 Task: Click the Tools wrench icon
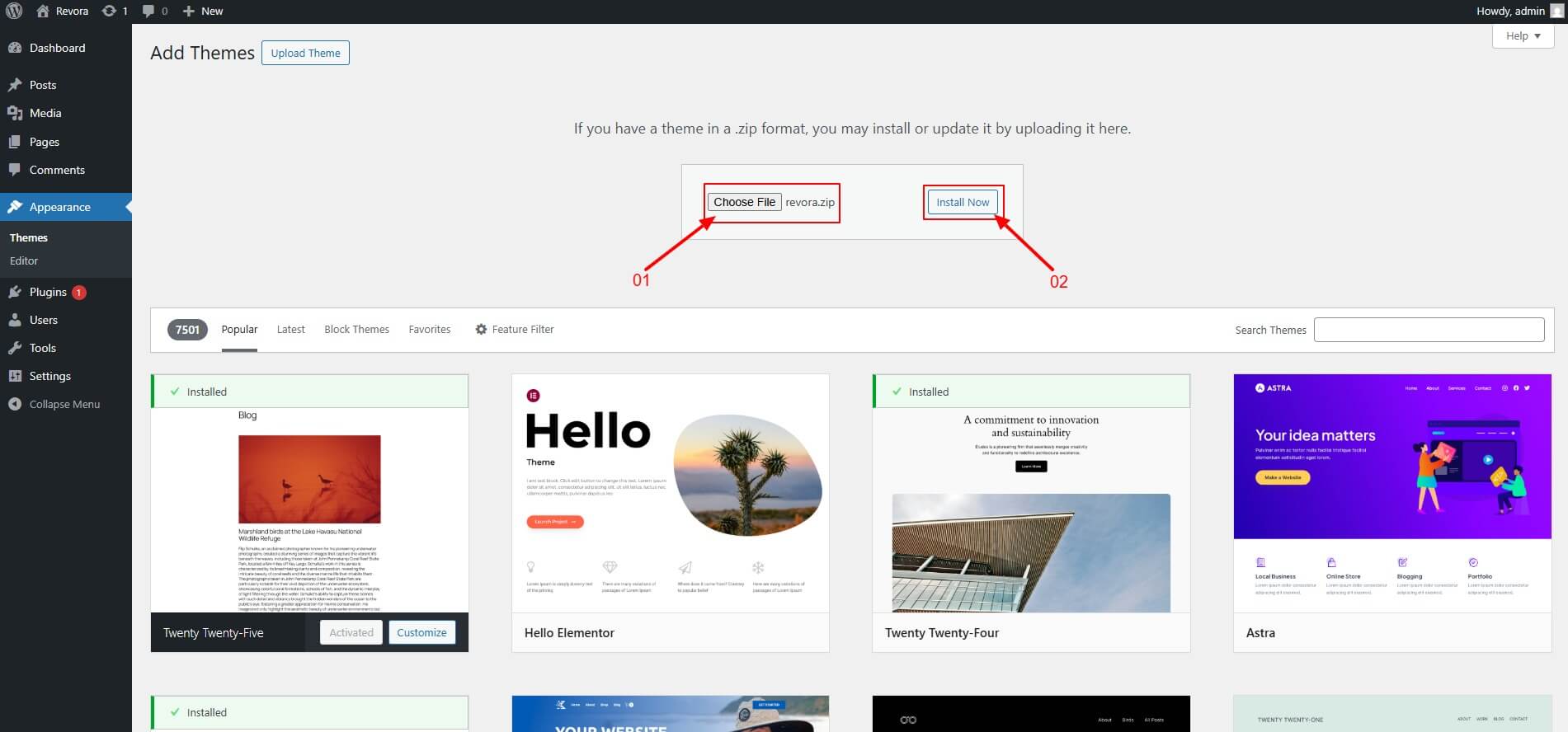coord(15,348)
